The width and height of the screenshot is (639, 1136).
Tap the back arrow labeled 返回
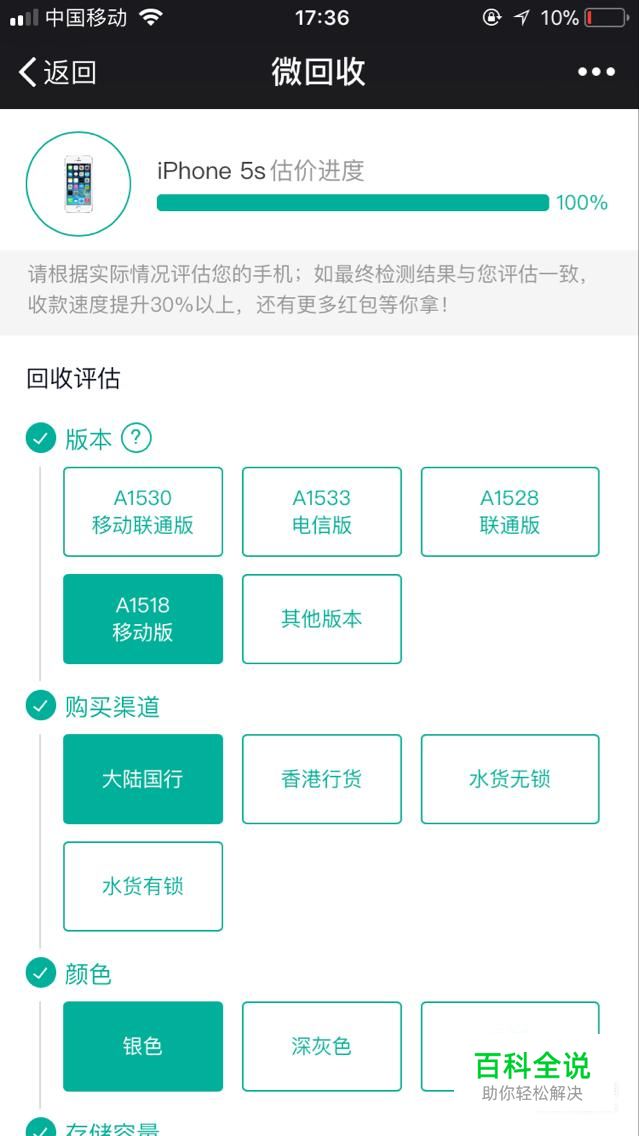(x=56, y=72)
